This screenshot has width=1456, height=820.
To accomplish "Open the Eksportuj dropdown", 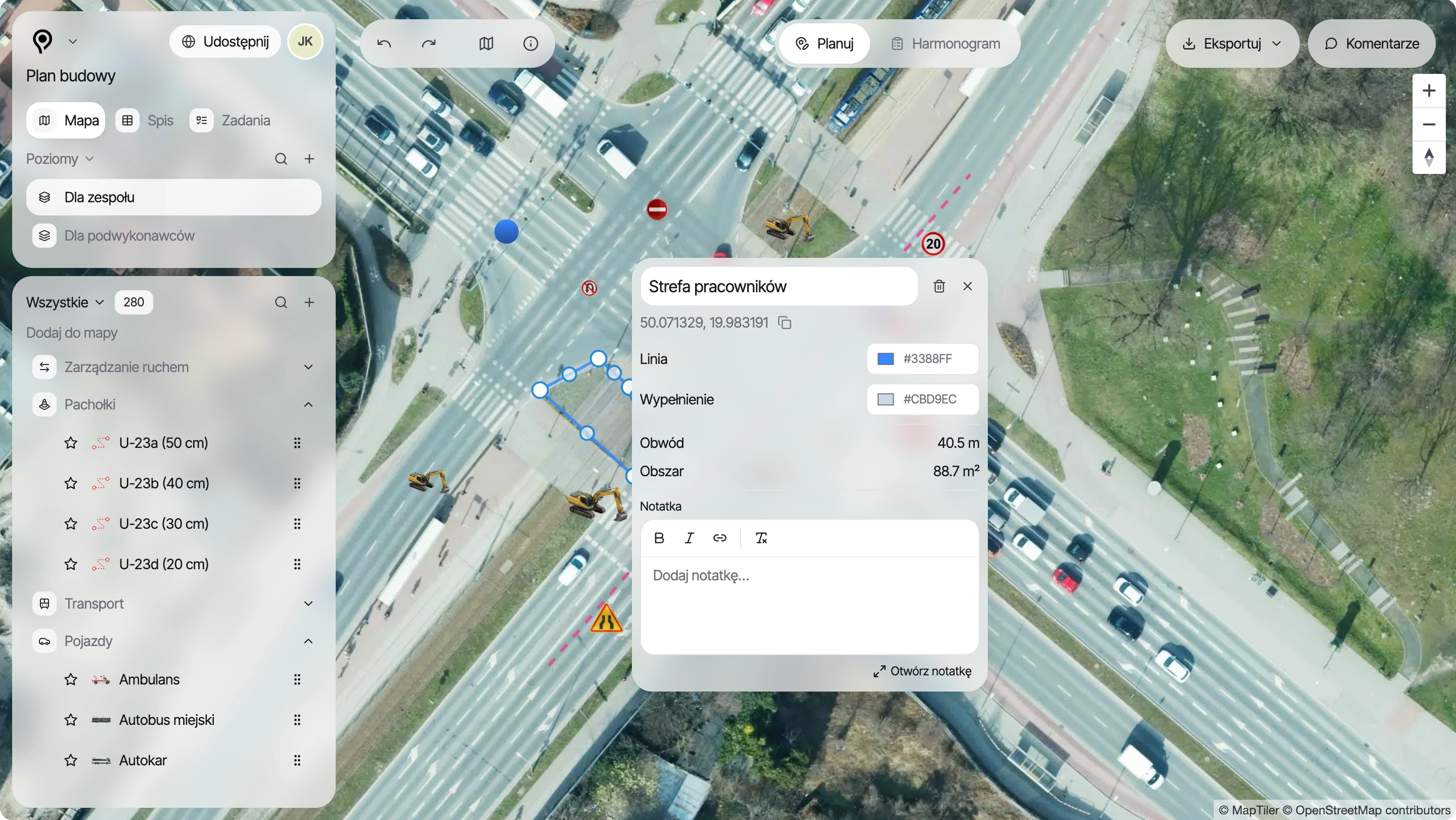I will click(1232, 44).
